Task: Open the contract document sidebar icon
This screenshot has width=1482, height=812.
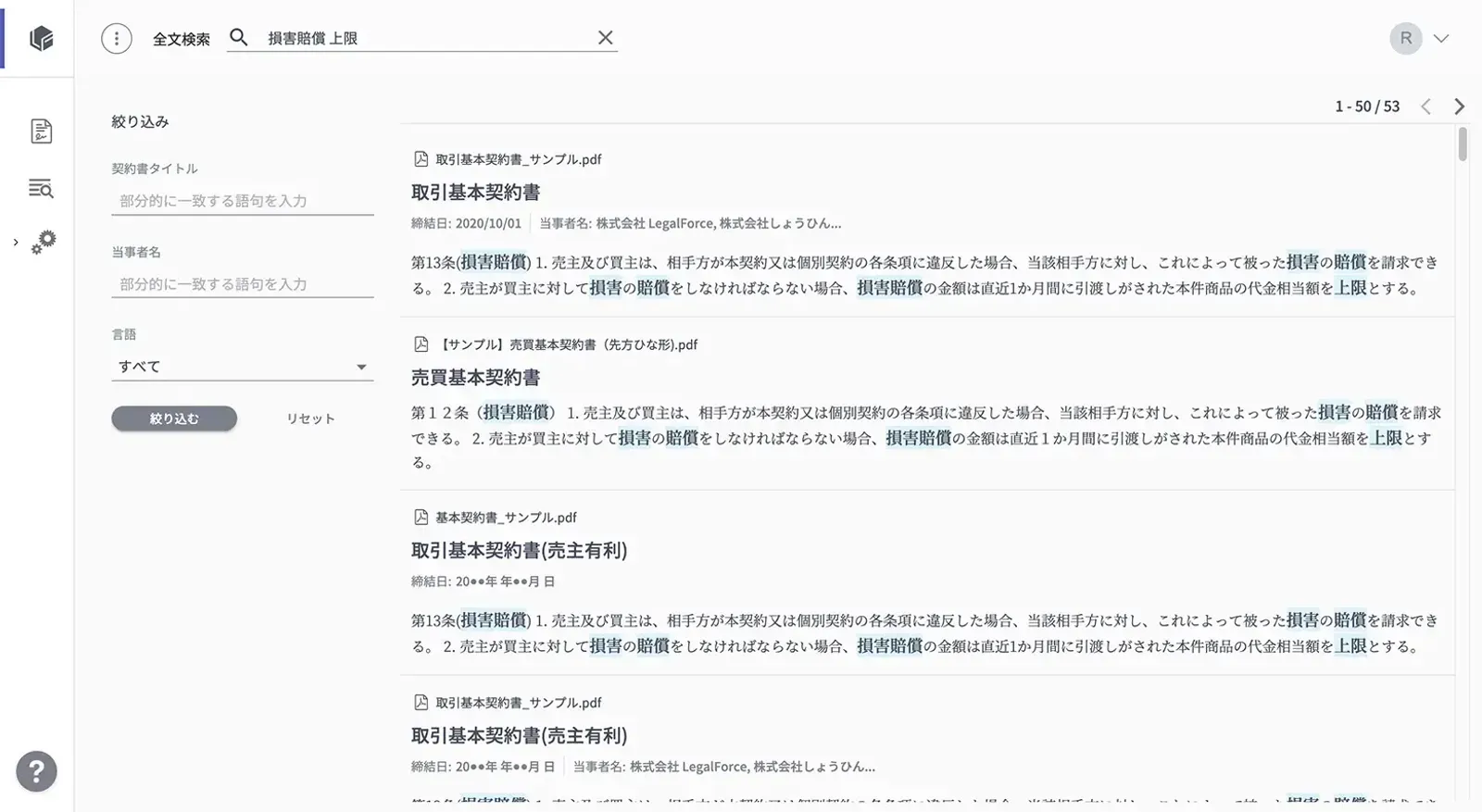Action: [41, 131]
